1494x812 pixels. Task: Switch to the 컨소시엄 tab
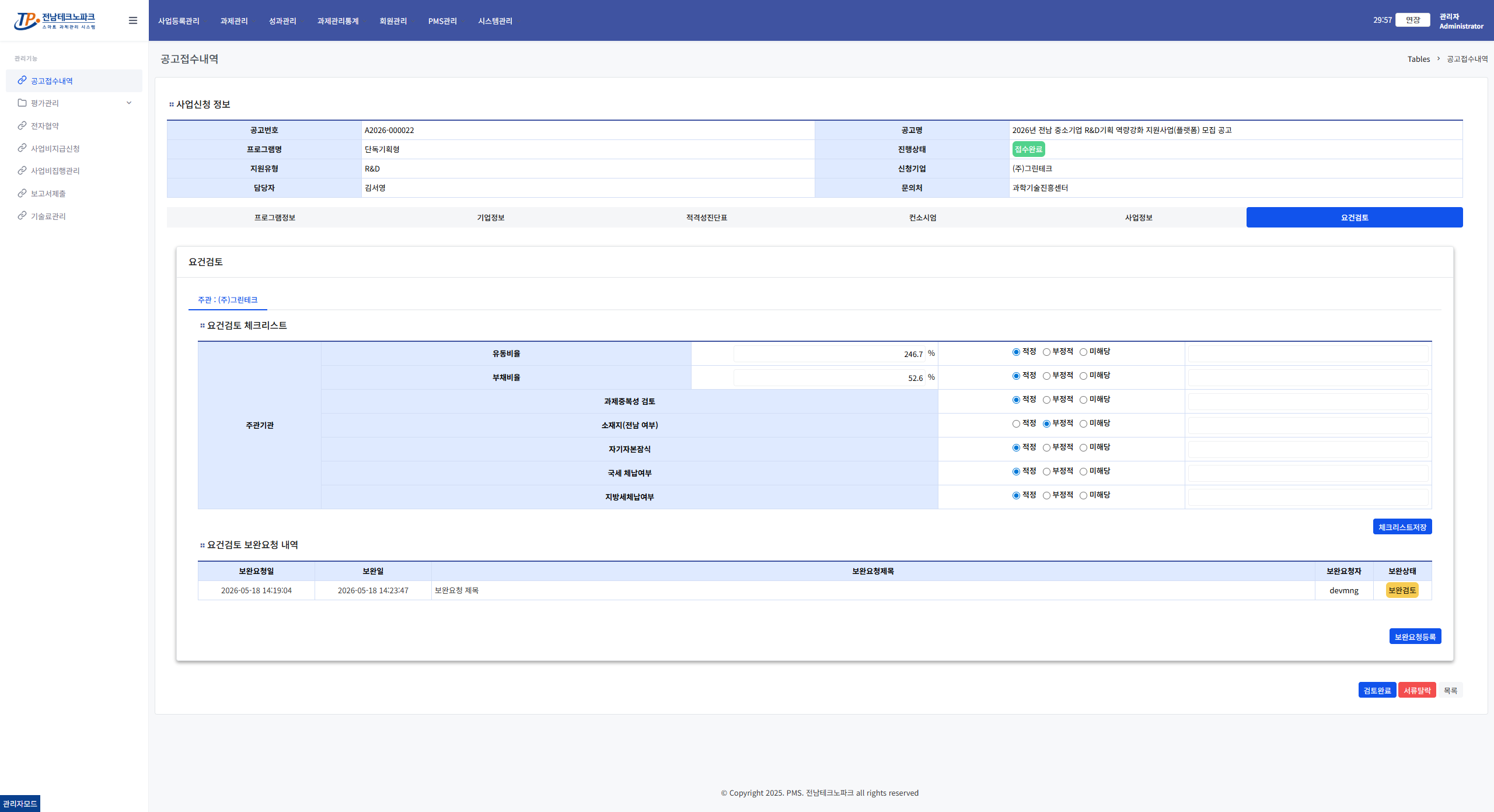[923, 218]
